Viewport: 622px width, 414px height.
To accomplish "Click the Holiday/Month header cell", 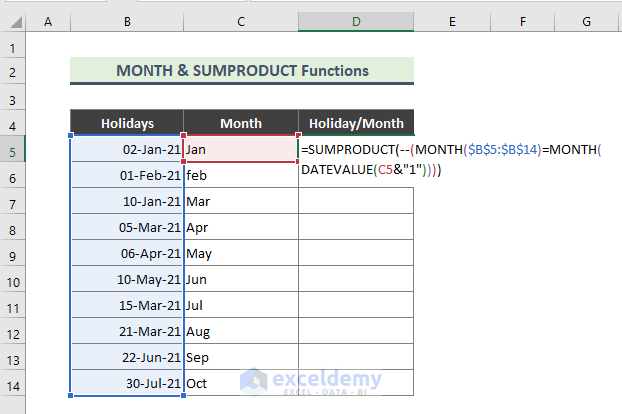I will click(356, 124).
